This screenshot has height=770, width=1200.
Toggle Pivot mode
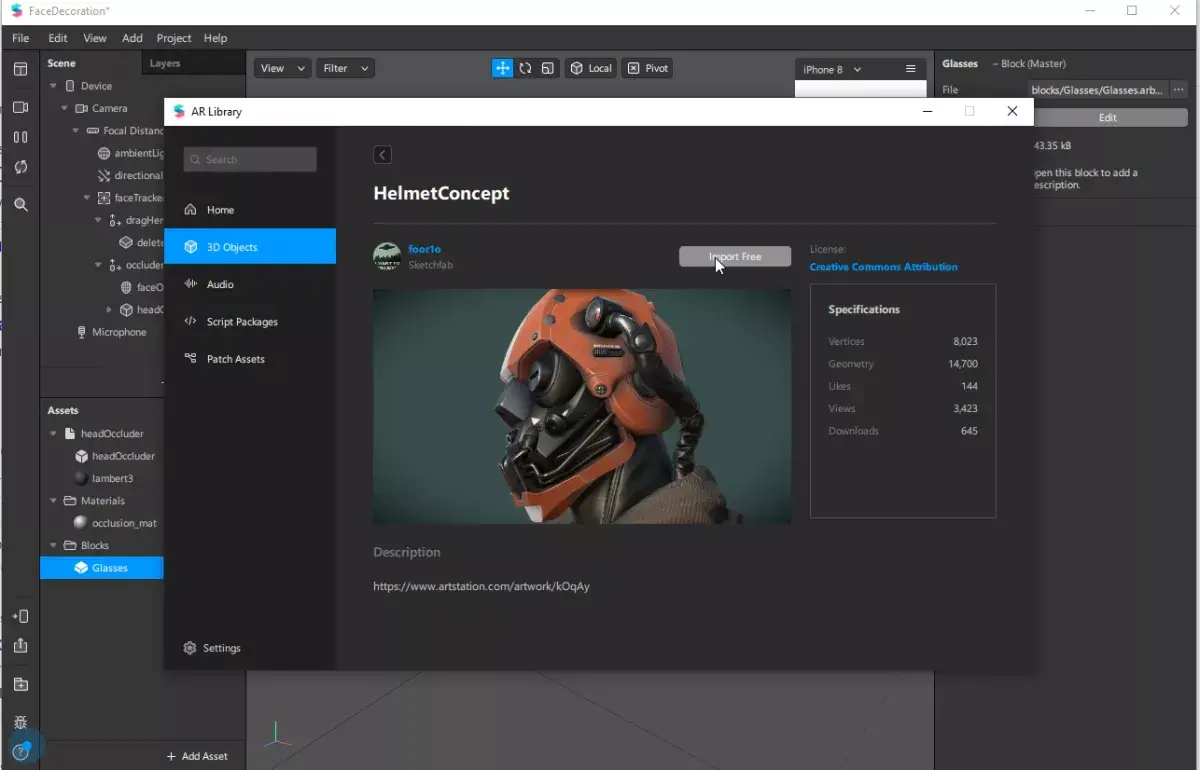tap(647, 68)
